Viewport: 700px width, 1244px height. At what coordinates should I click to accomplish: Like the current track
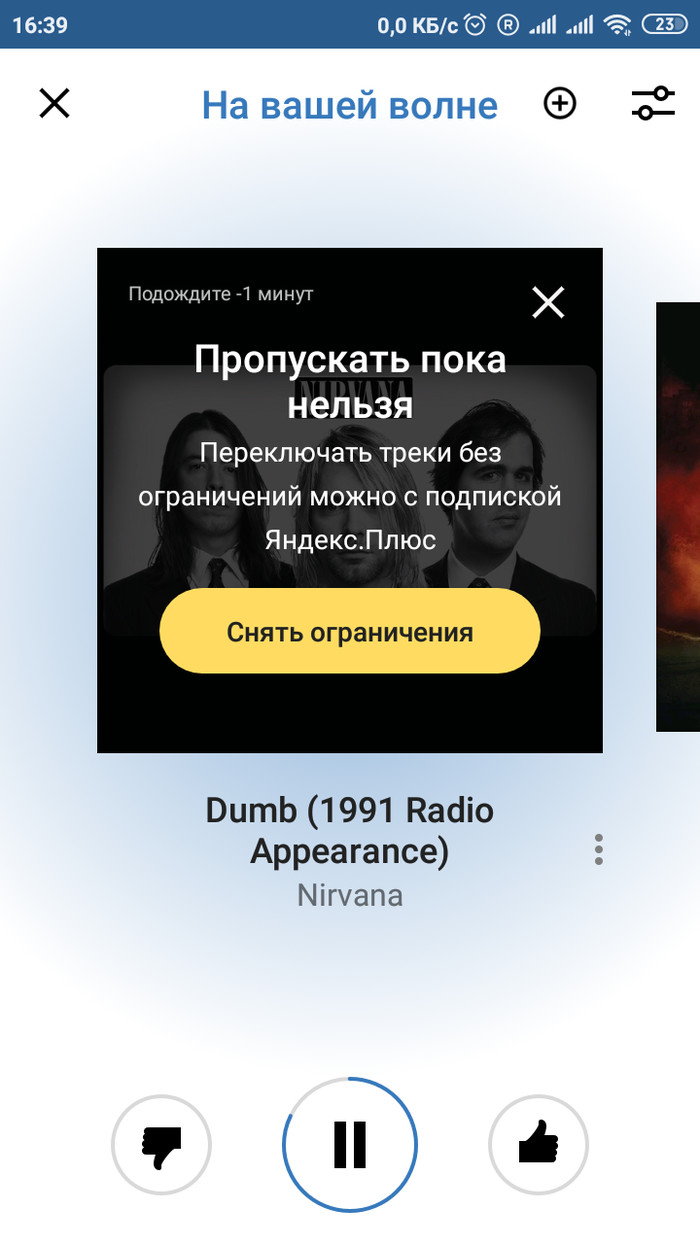[539, 1145]
